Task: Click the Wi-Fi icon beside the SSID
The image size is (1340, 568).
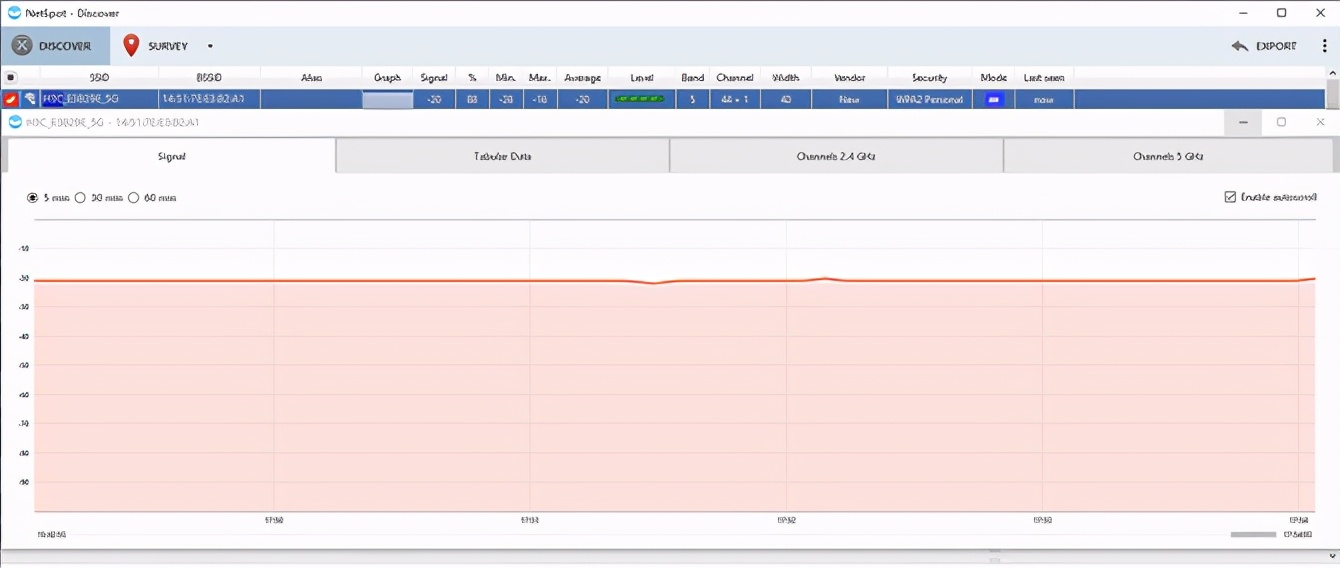Action: click(x=30, y=99)
